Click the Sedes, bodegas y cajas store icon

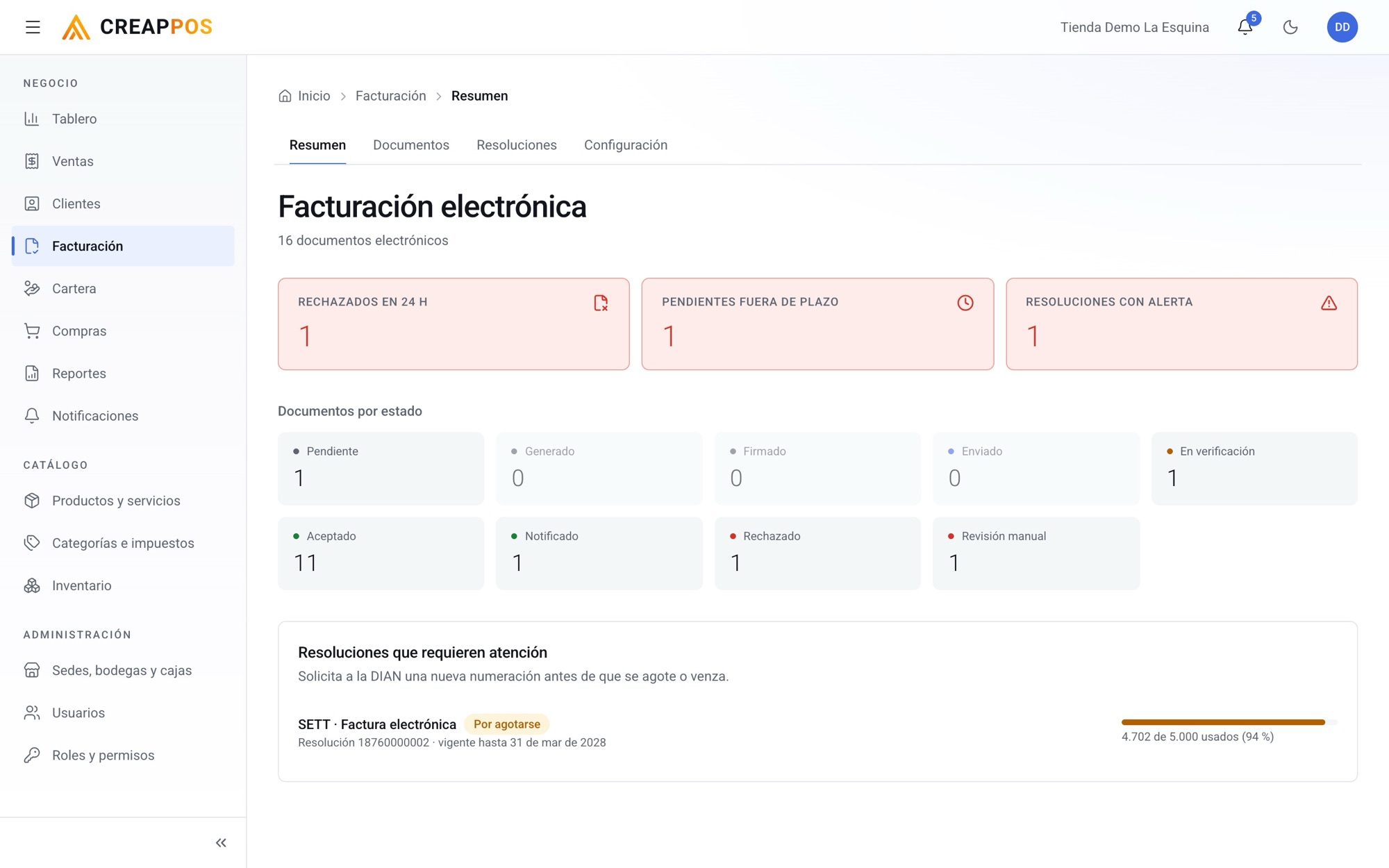pos(32,670)
